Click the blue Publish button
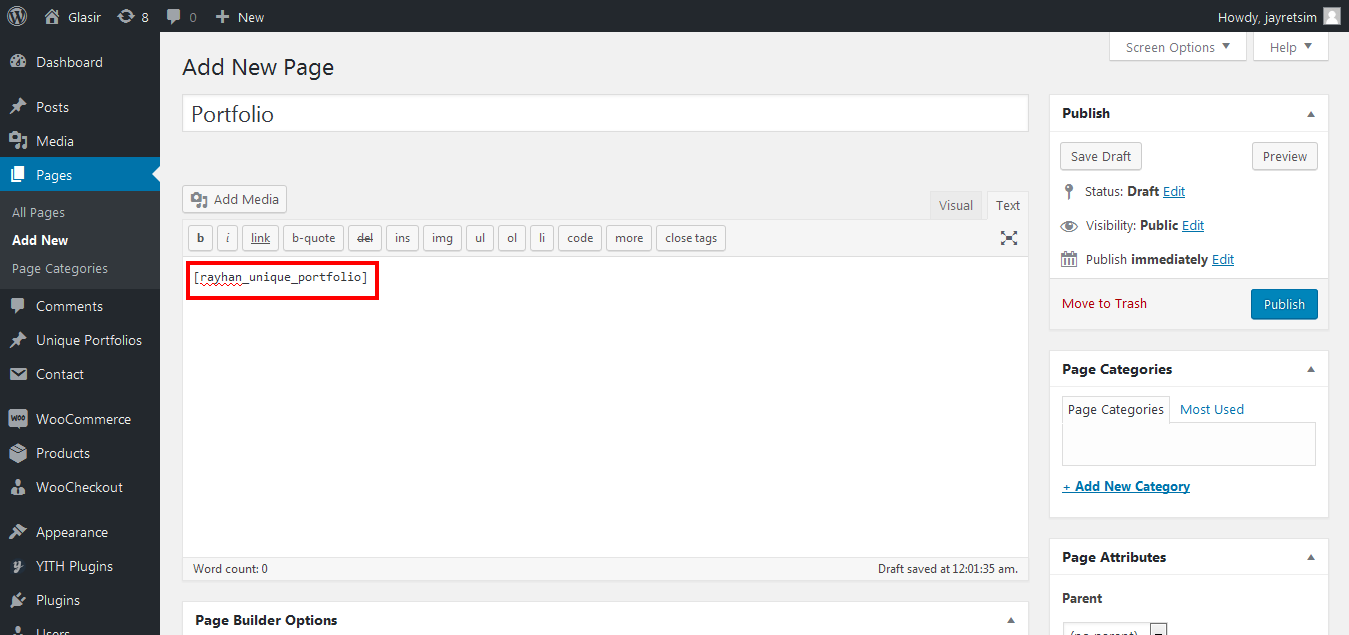The width and height of the screenshot is (1349, 635). (1284, 304)
